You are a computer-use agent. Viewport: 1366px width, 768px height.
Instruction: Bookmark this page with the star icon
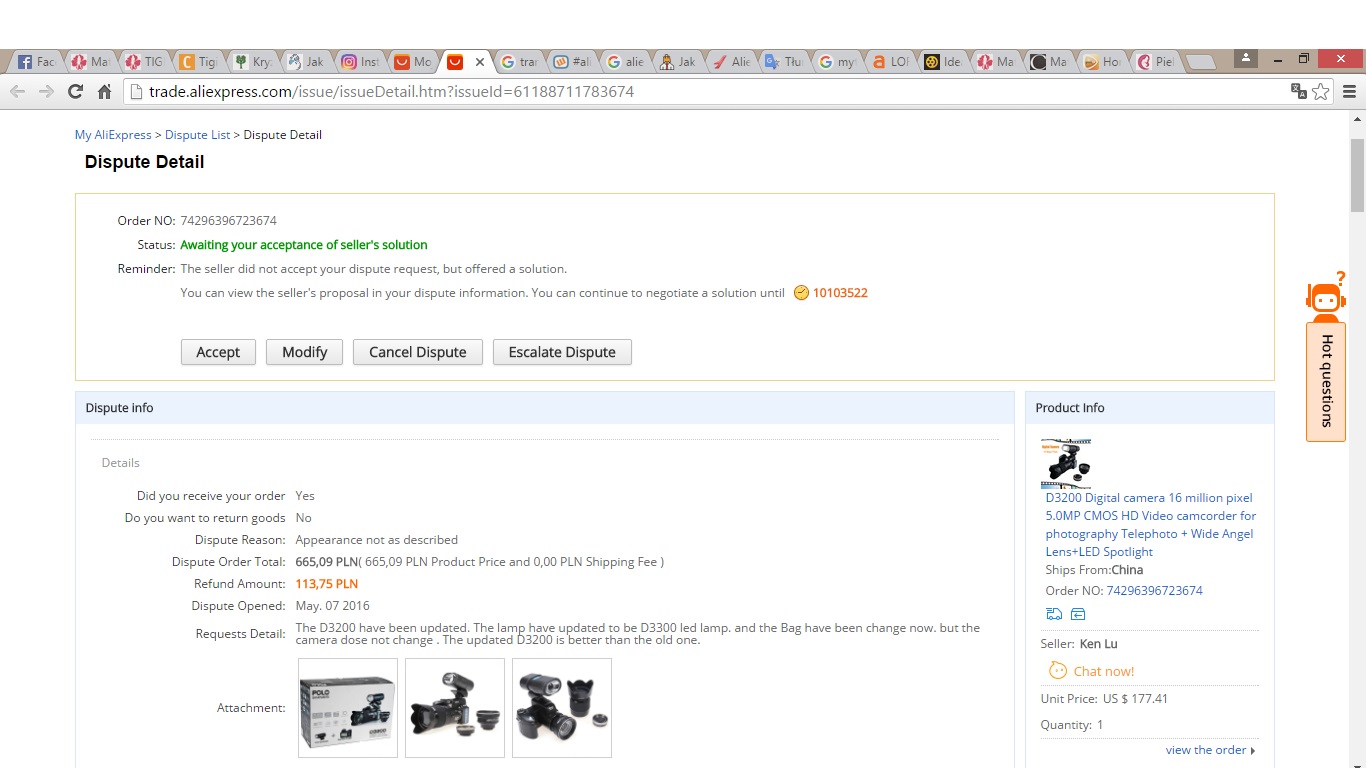(x=1321, y=92)
